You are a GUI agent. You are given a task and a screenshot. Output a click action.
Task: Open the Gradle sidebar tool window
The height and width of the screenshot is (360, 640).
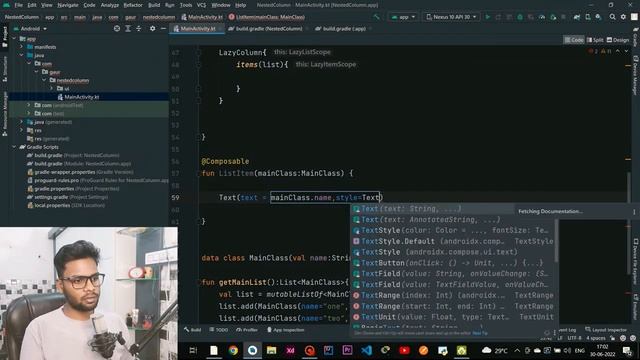(x=636, y=37)
